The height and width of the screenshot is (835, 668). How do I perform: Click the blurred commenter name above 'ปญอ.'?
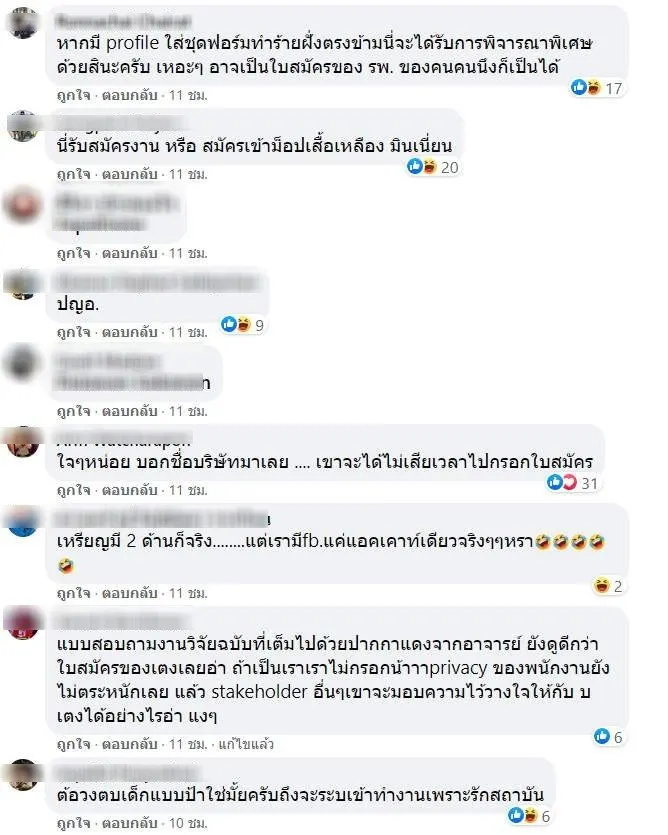[157, 282]
